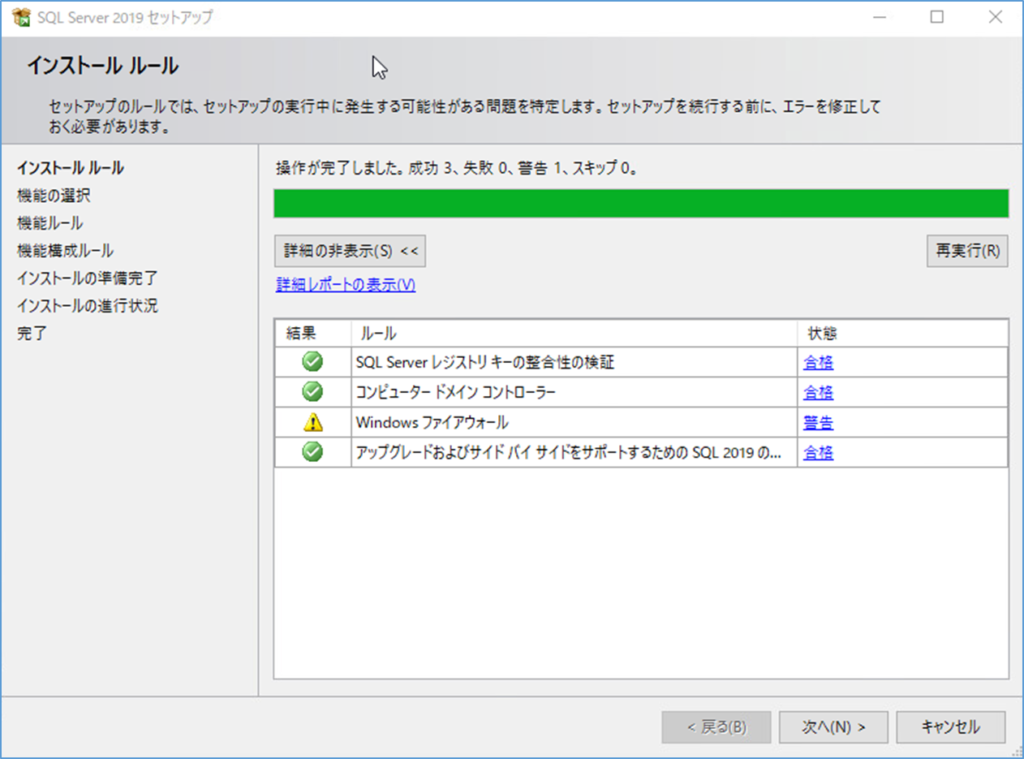
Task: Click rule text コンピューター ドメイン コントローラー
Action: 456,393
